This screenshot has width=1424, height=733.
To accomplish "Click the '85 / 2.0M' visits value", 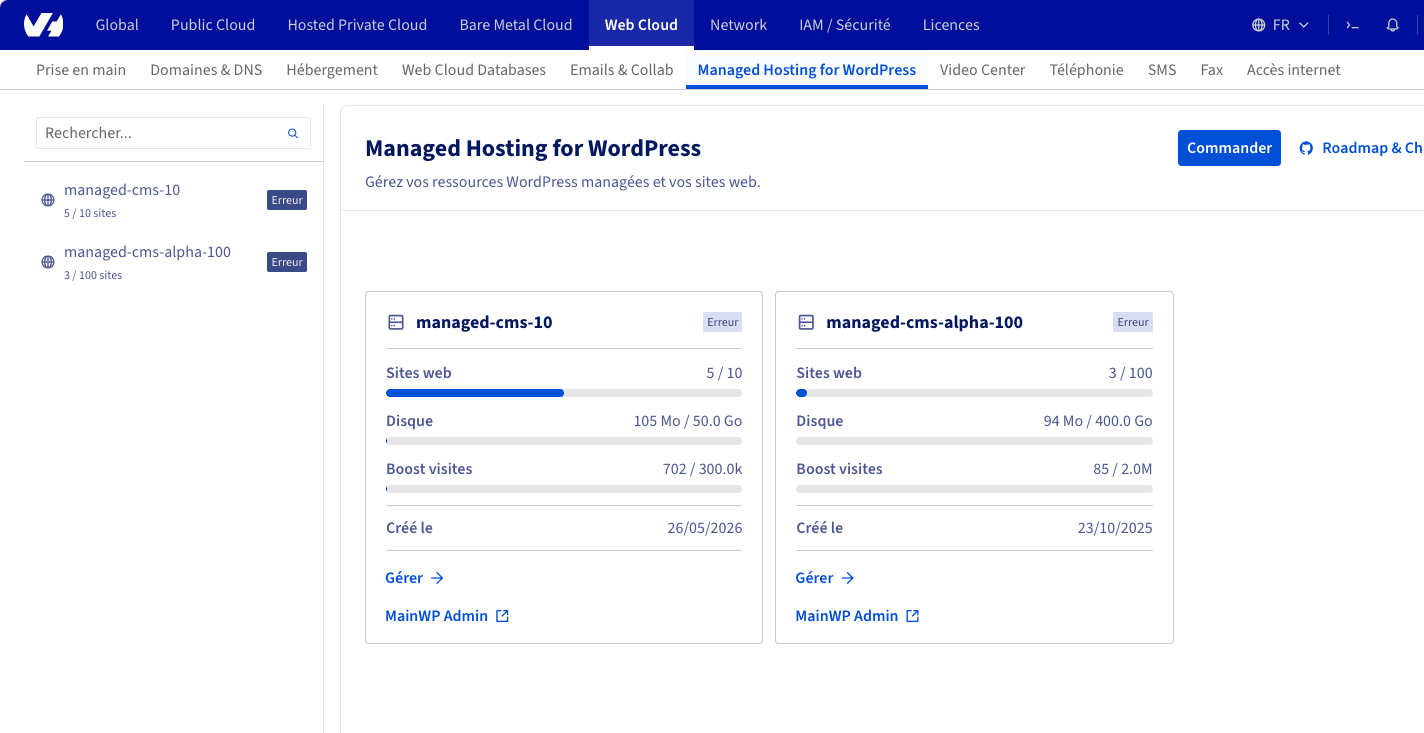I will click(1123, 469).
